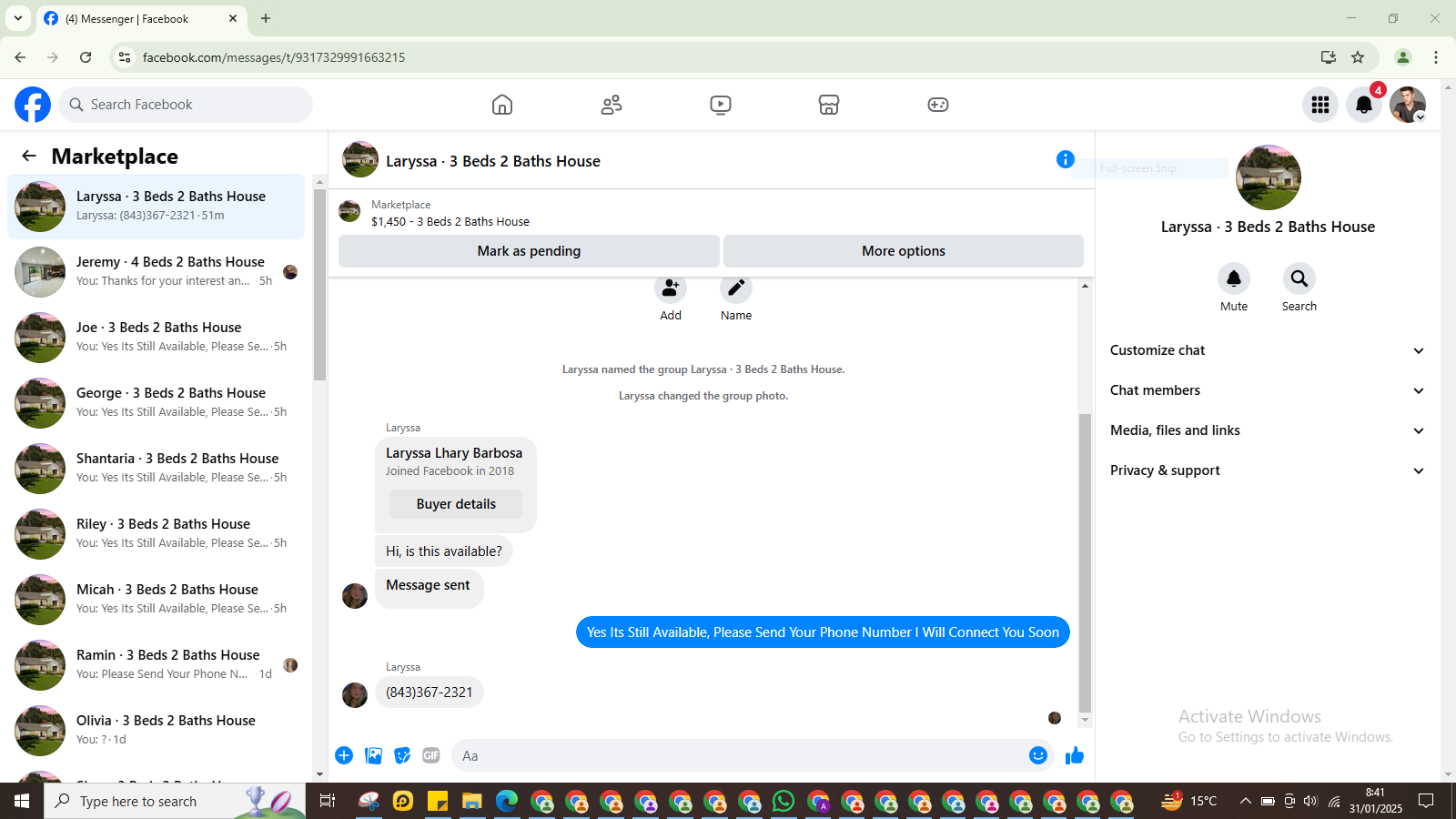The width and height of the screenshot is (1456, 819).
Task: Click the Name pencil edit icon
Action: pyautogui.click(x=736, y=288)
